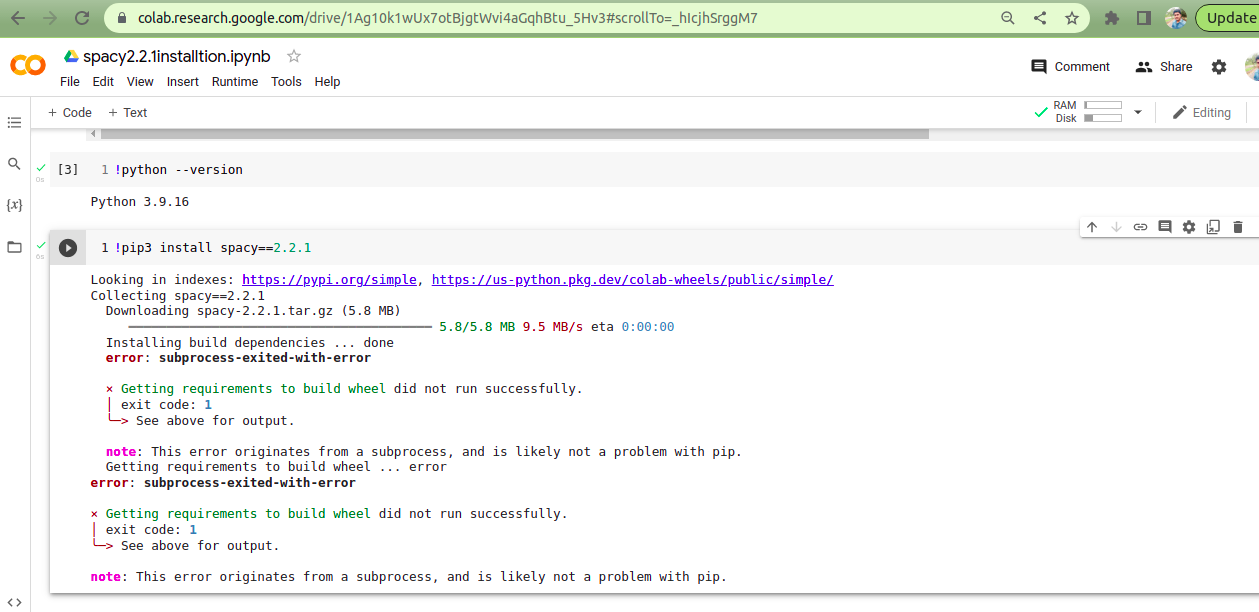Open the Insert menu
1259x612 pixels.
tap(183, 82)
